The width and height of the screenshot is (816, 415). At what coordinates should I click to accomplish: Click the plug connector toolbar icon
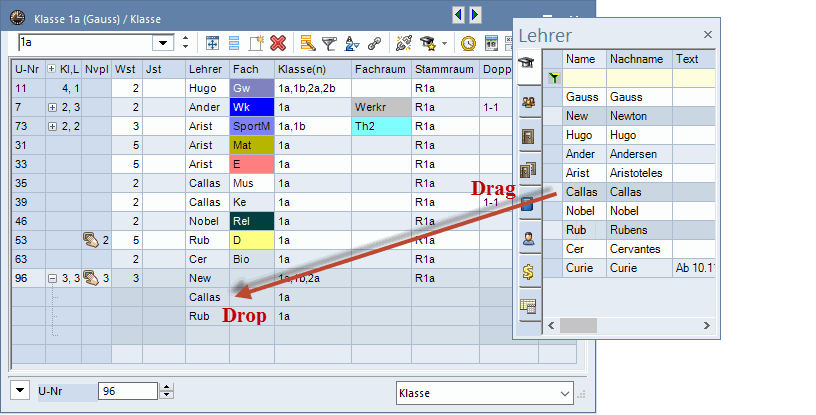(404, 43)
